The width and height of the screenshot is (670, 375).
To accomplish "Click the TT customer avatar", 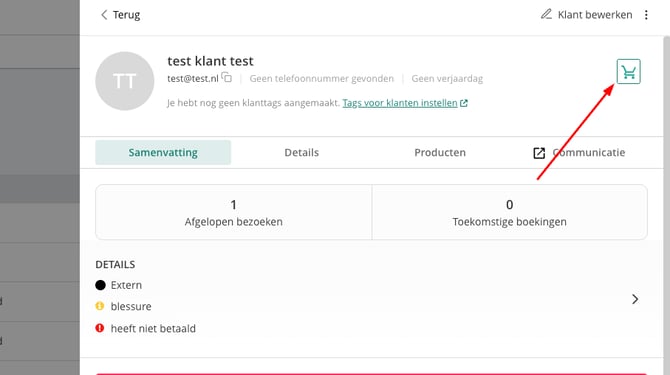I will click(x=125, y=81).
